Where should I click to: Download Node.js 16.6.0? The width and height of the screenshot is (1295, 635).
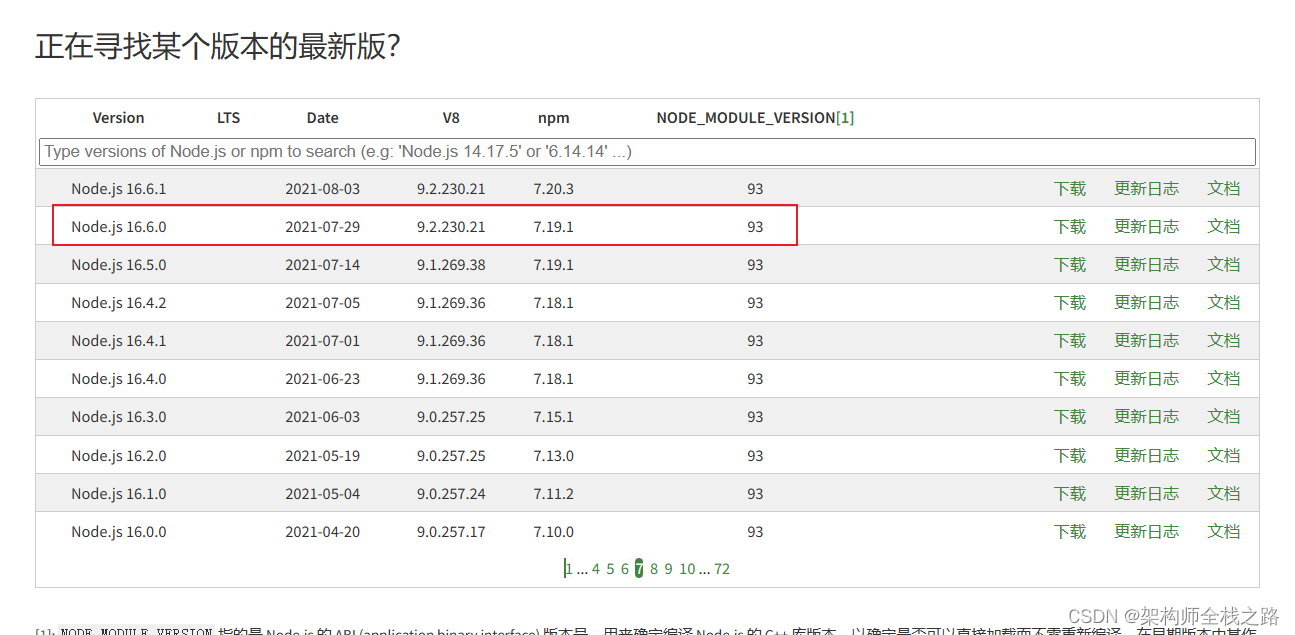(1069, 227)
